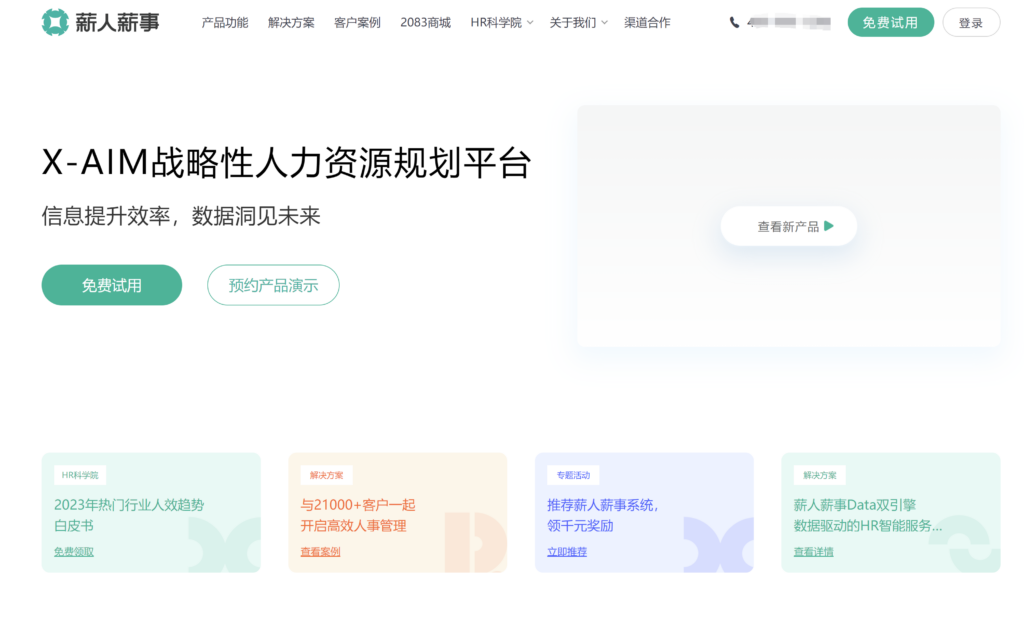Open 查看案例 in the orange card

tap(320, 551)
